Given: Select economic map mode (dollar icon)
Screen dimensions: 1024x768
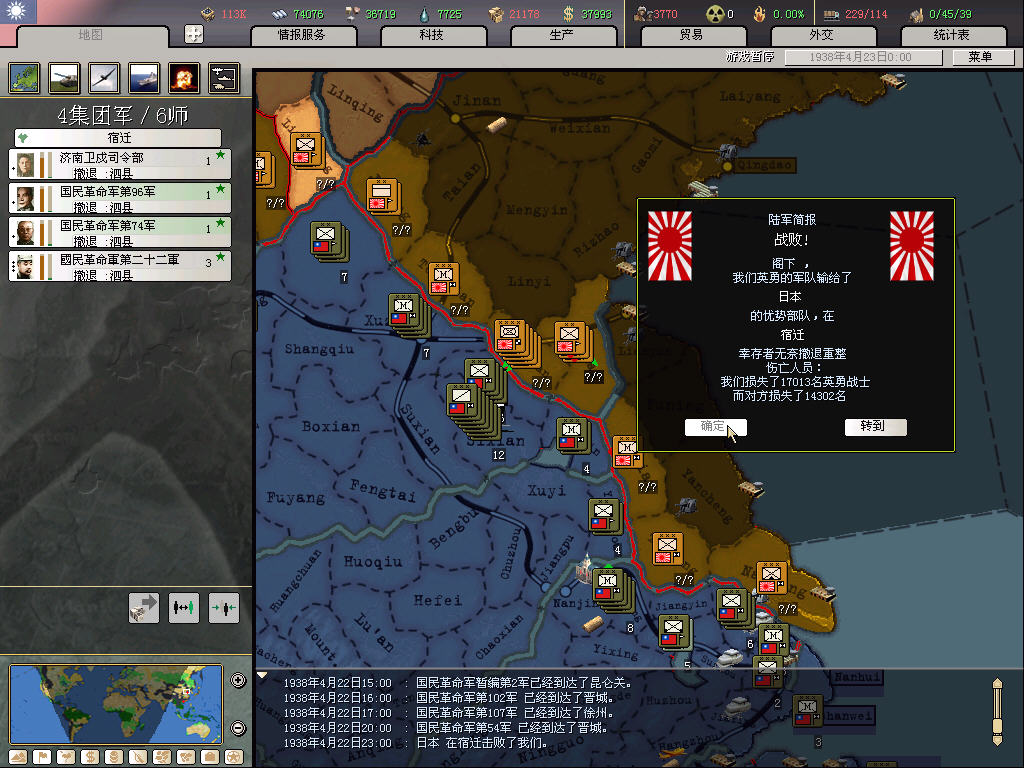Looking at the screenshot, I should tap(89, 758).
